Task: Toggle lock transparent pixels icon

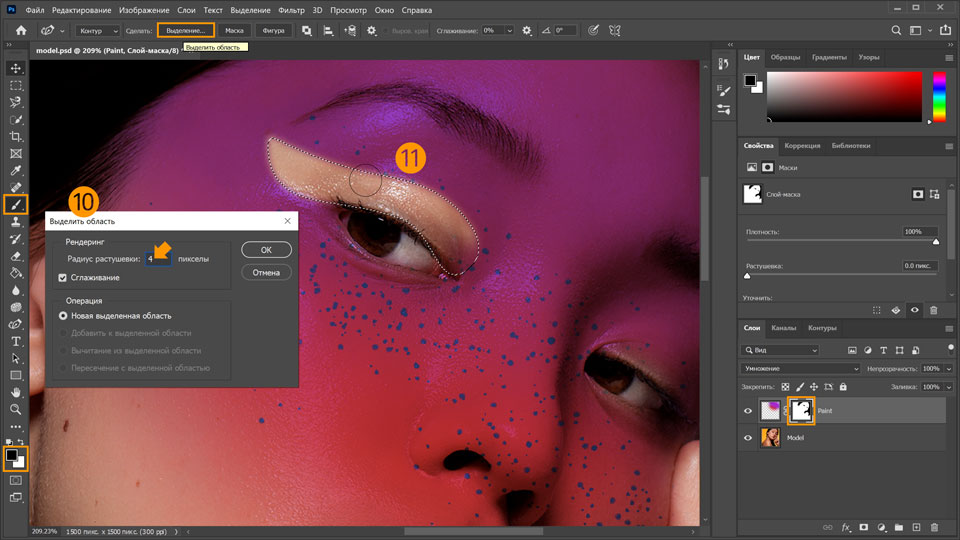Action: pyautogui.click(x=785, y=387)
